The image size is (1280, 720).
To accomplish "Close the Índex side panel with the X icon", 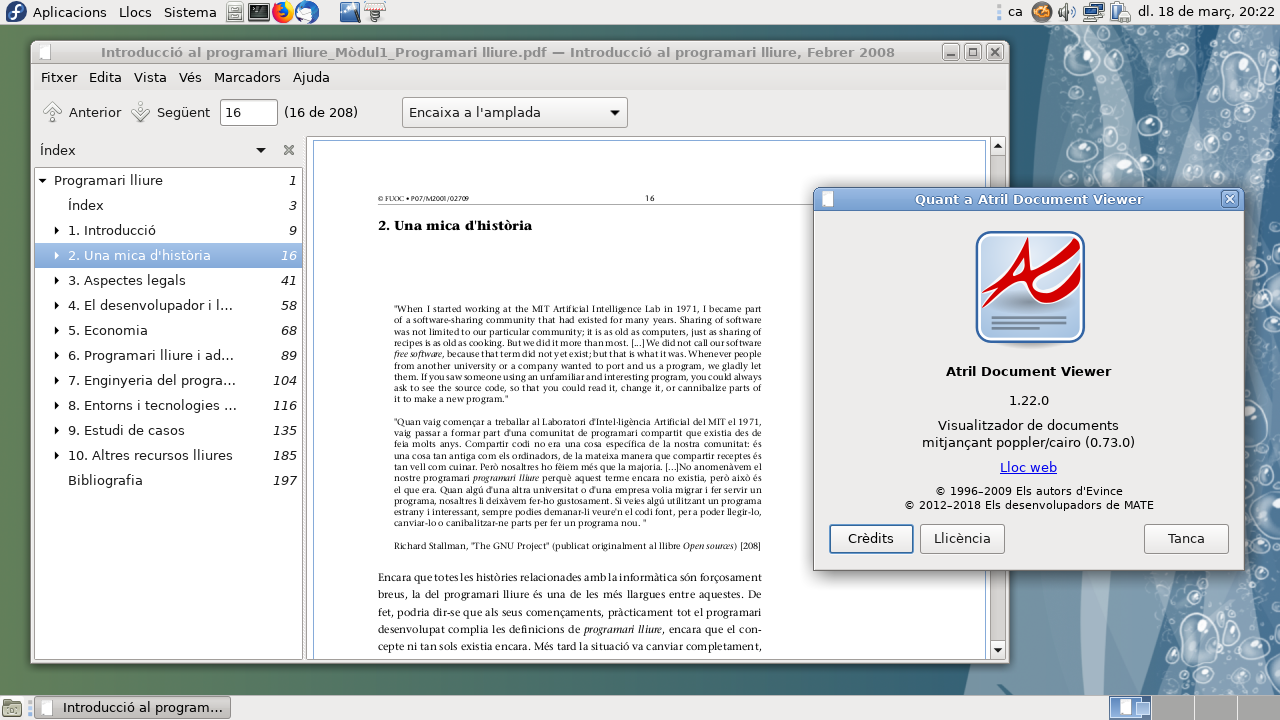I will tap(289, 150).
